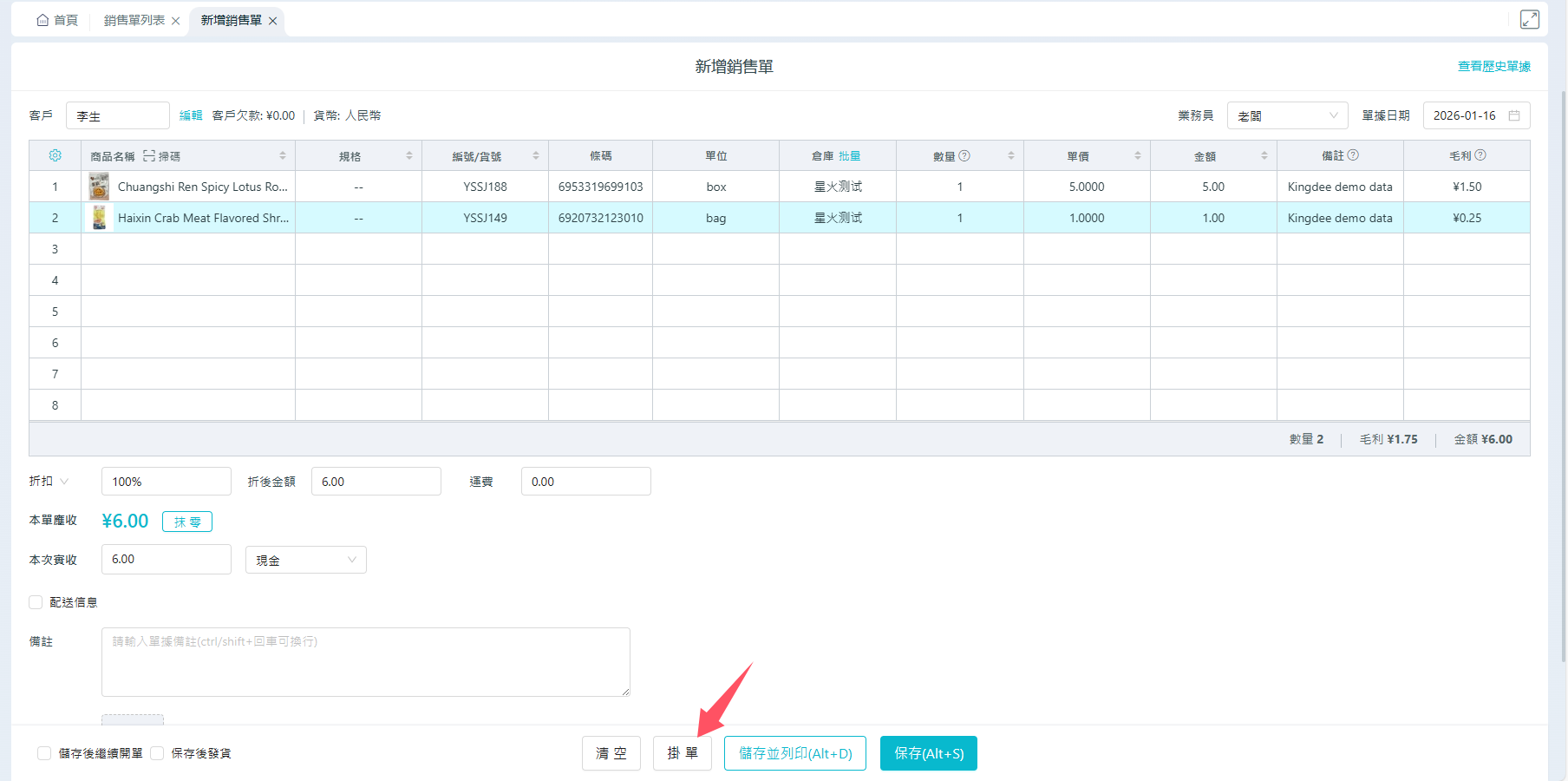Click the 備註 remarks text area
The height and width of the screenshot is (781, 1568).
365,661
